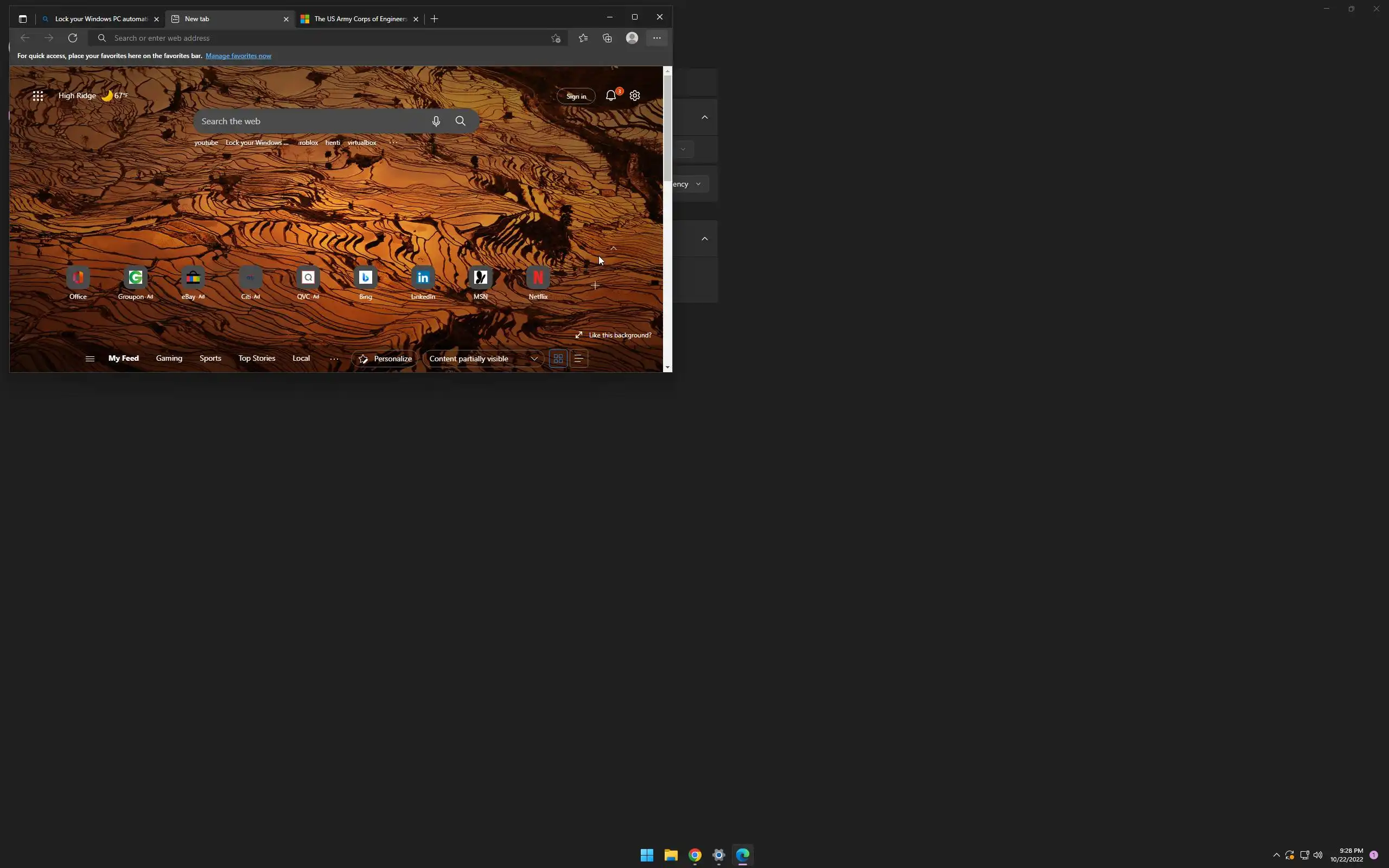This screenshot has width=1389, height=868.
Task: Open the Favorites star icon
Action: pyautogui.click(x=583, y=38)
